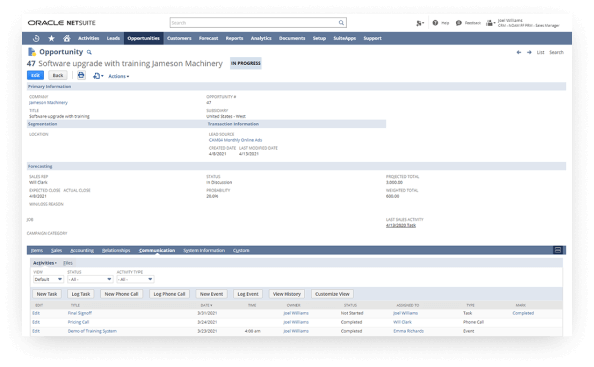594x367 pixels.
Task: Expand the Actions dropdown
Action: click(x=119, y=76)
